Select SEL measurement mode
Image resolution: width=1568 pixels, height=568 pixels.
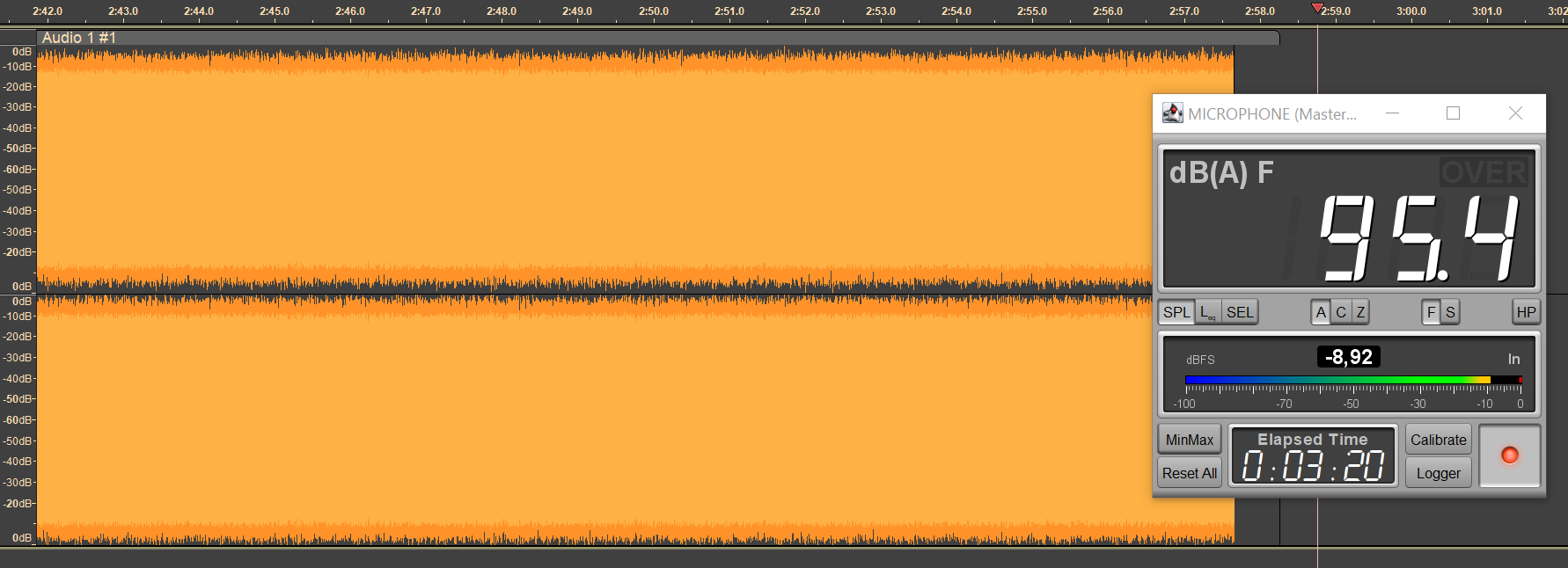click(x=1240, y=312)
